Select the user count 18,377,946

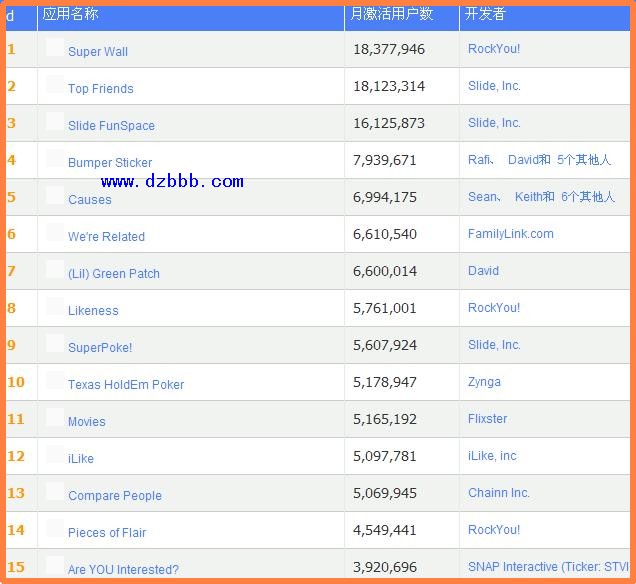389,49
